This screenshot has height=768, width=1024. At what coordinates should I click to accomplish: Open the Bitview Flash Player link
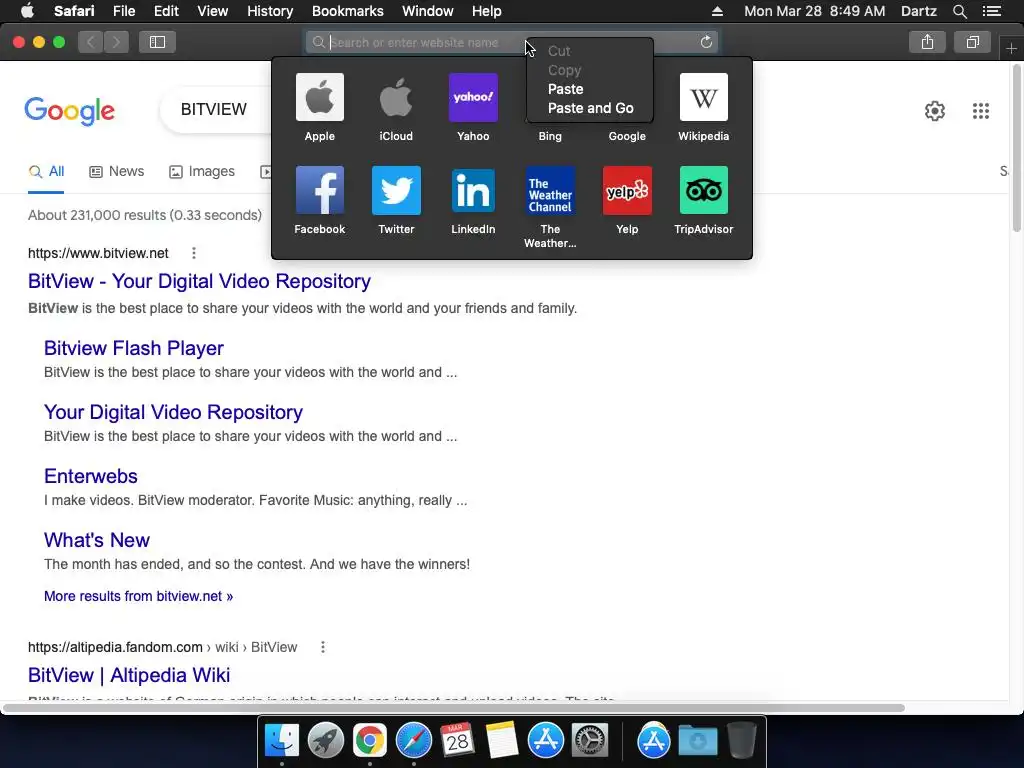click(134, 348)
